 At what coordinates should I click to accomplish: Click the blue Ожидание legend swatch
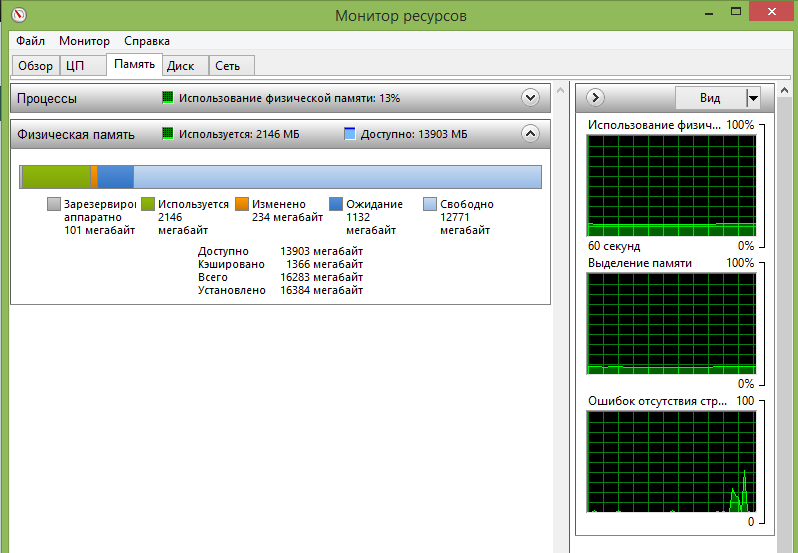pyautogui.click(x=336, y=204)
